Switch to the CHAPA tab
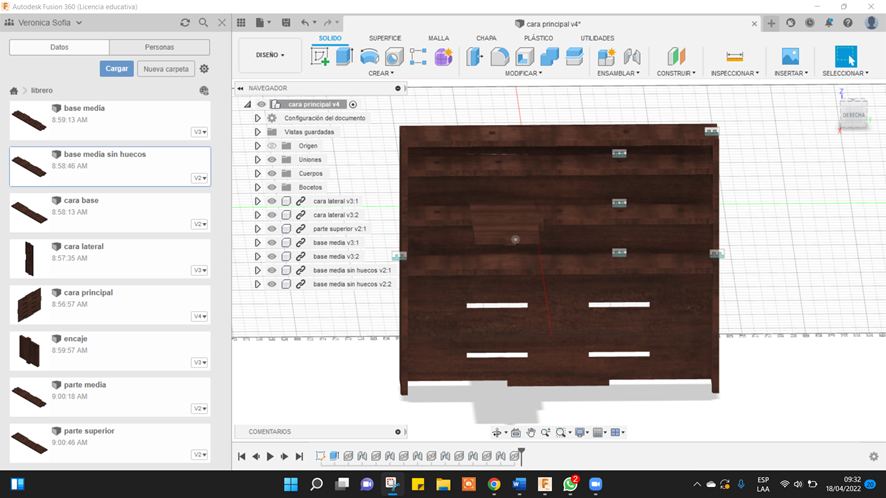The image size is (886, 498). tap(486, 38)
